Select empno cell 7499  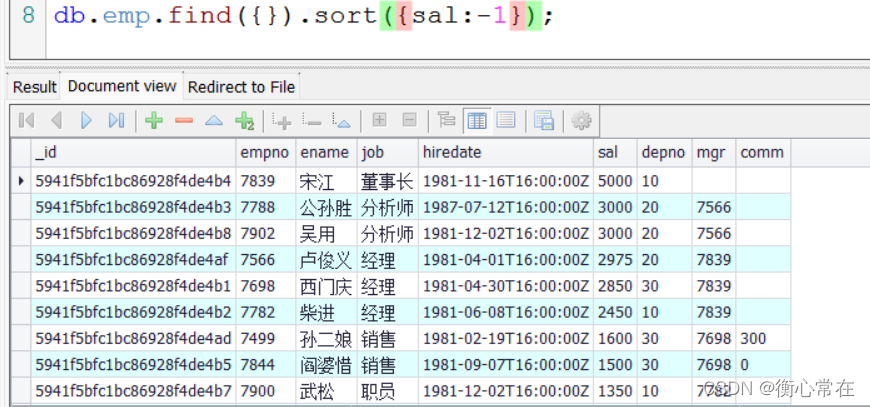pyautogui.click(x=266, y=338)
